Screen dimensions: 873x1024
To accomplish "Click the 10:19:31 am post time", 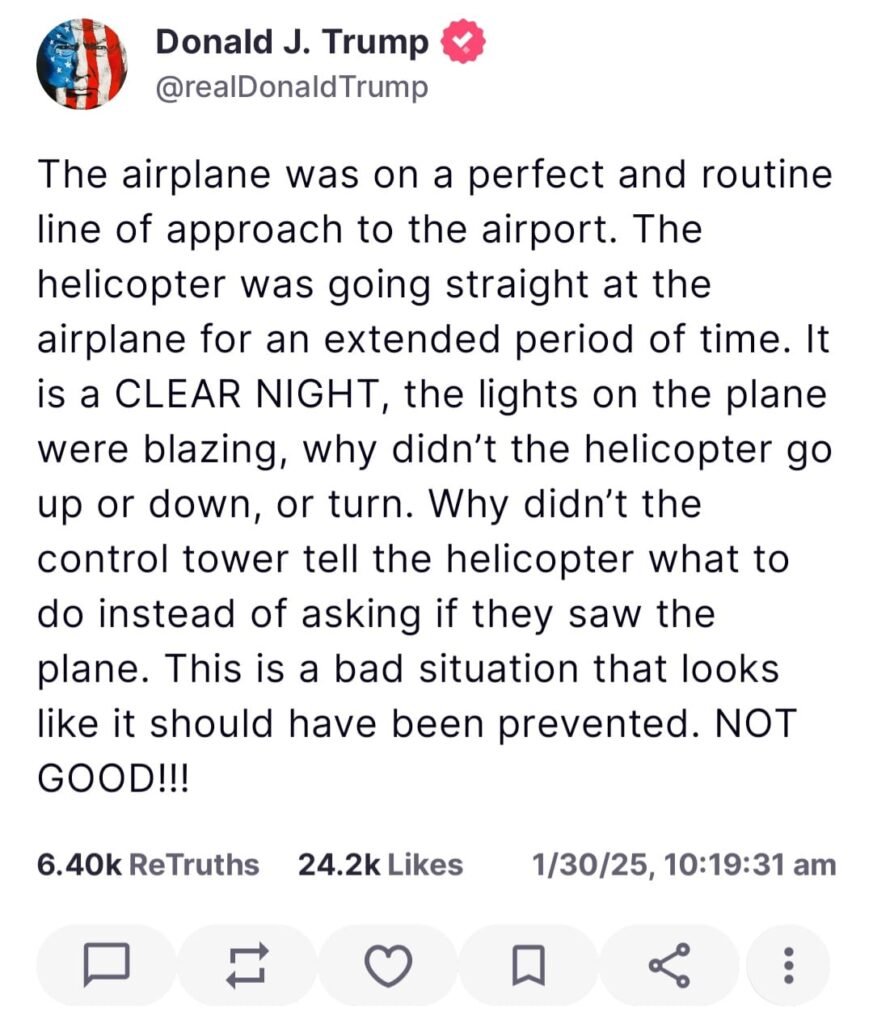I will (750, 864).
